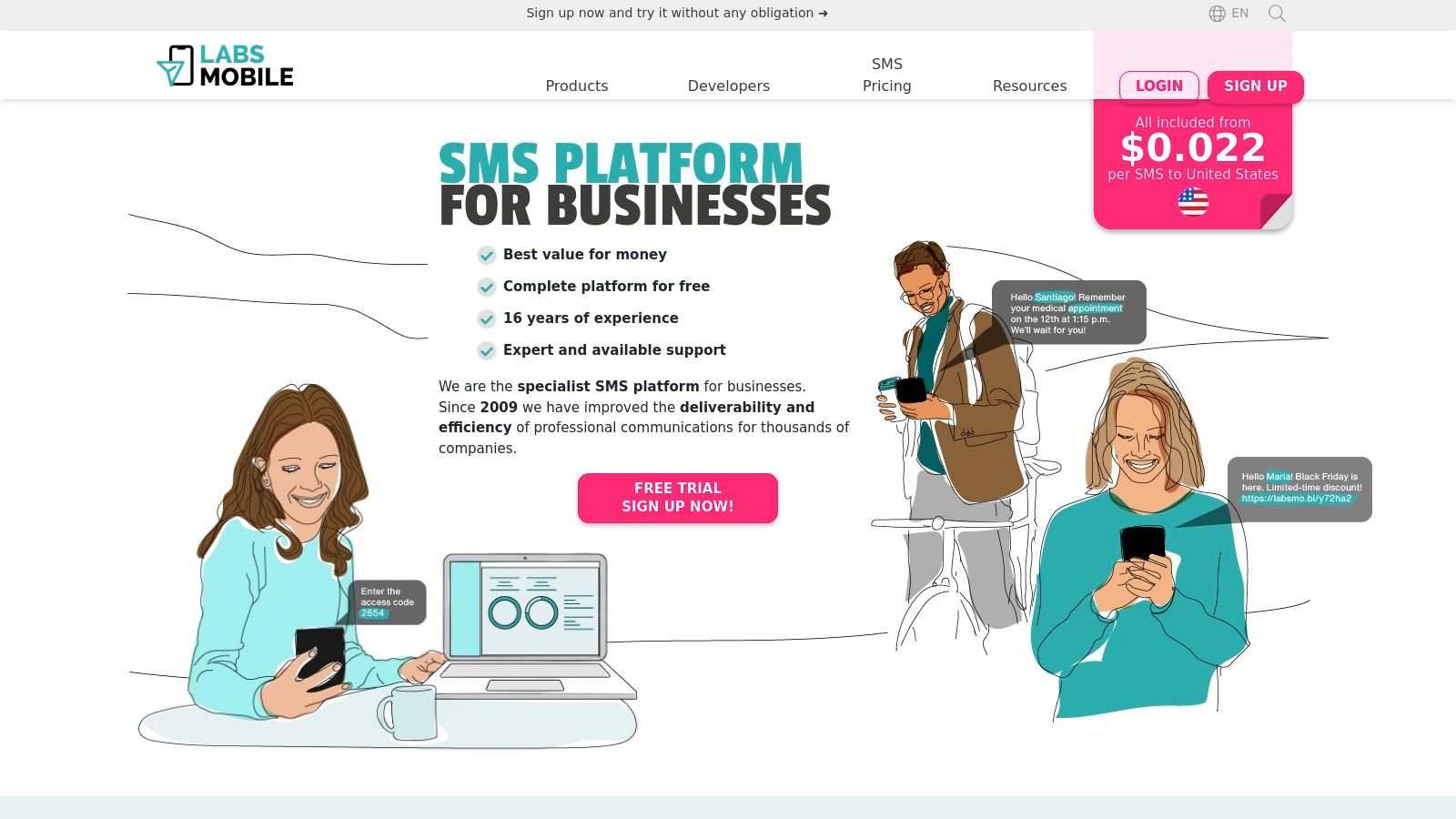
Task: Click the globe language icon
Action: pos(1217,14)
